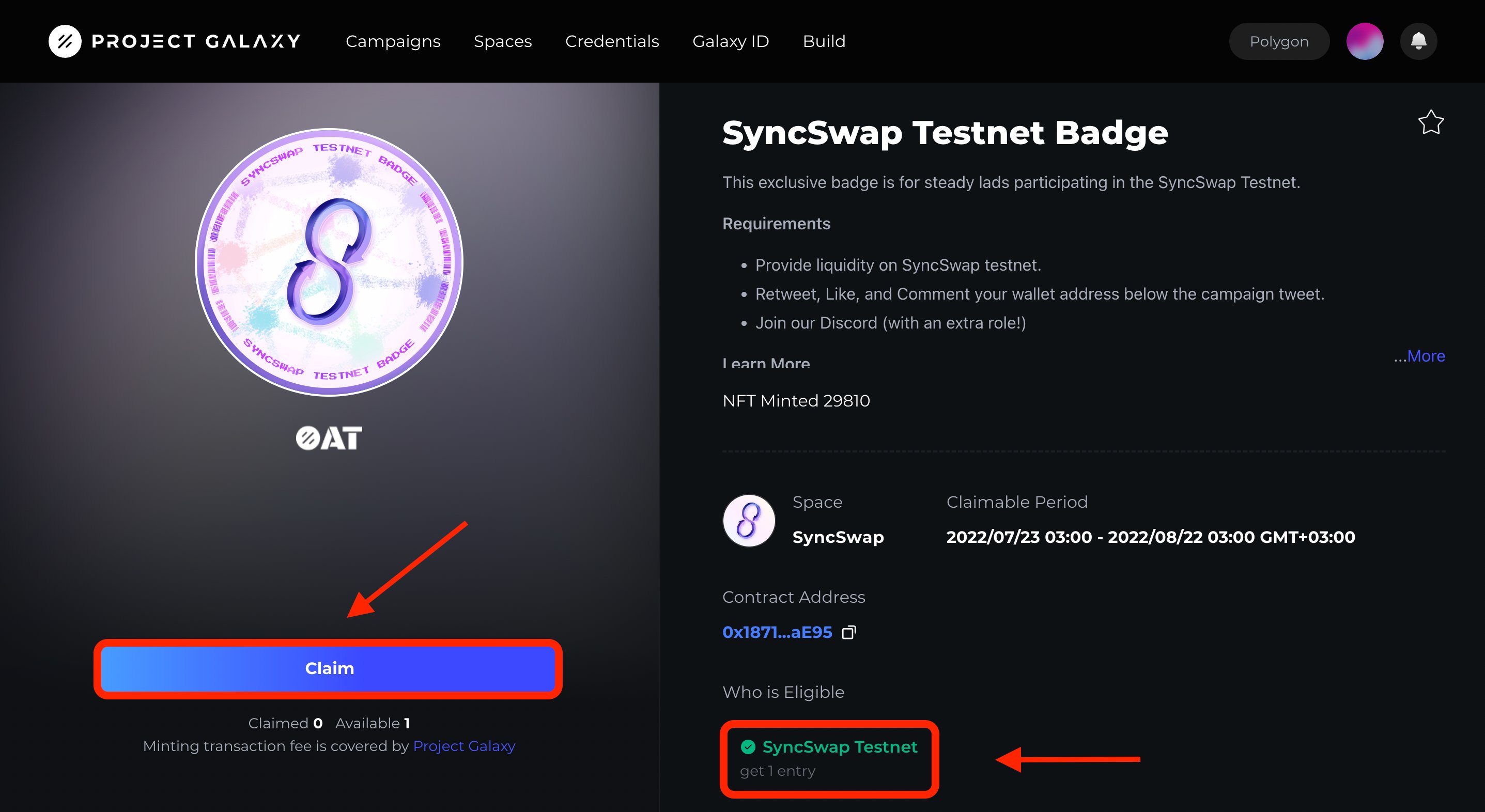Click the OAT logo under the badge

(x=329, y=438)
